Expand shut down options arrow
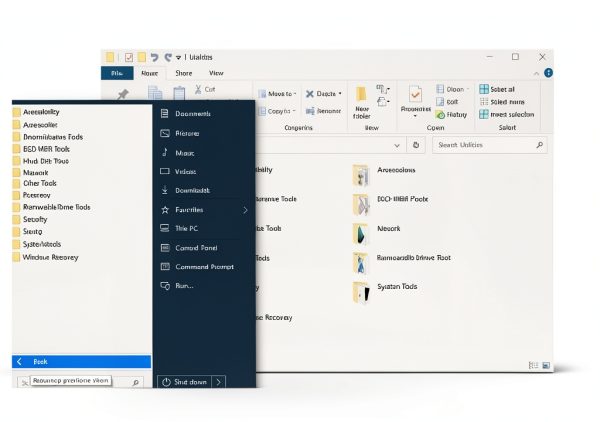Viewport: 600px width, 422px height. coord(218,382)
